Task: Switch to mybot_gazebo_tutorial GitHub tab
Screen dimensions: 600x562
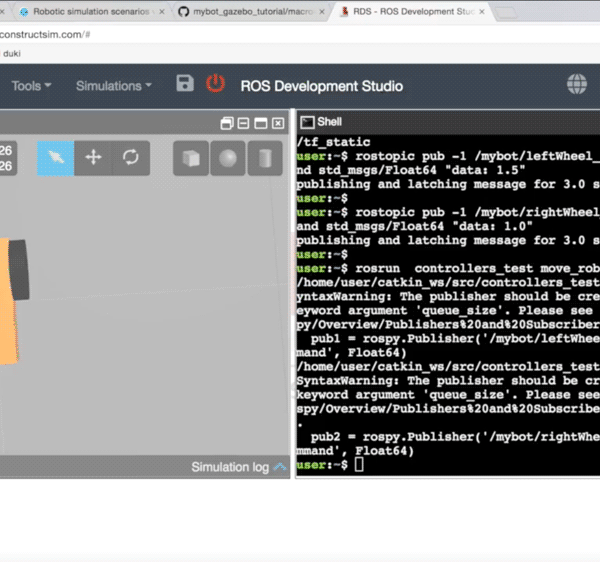Action: tap(253, 11)
